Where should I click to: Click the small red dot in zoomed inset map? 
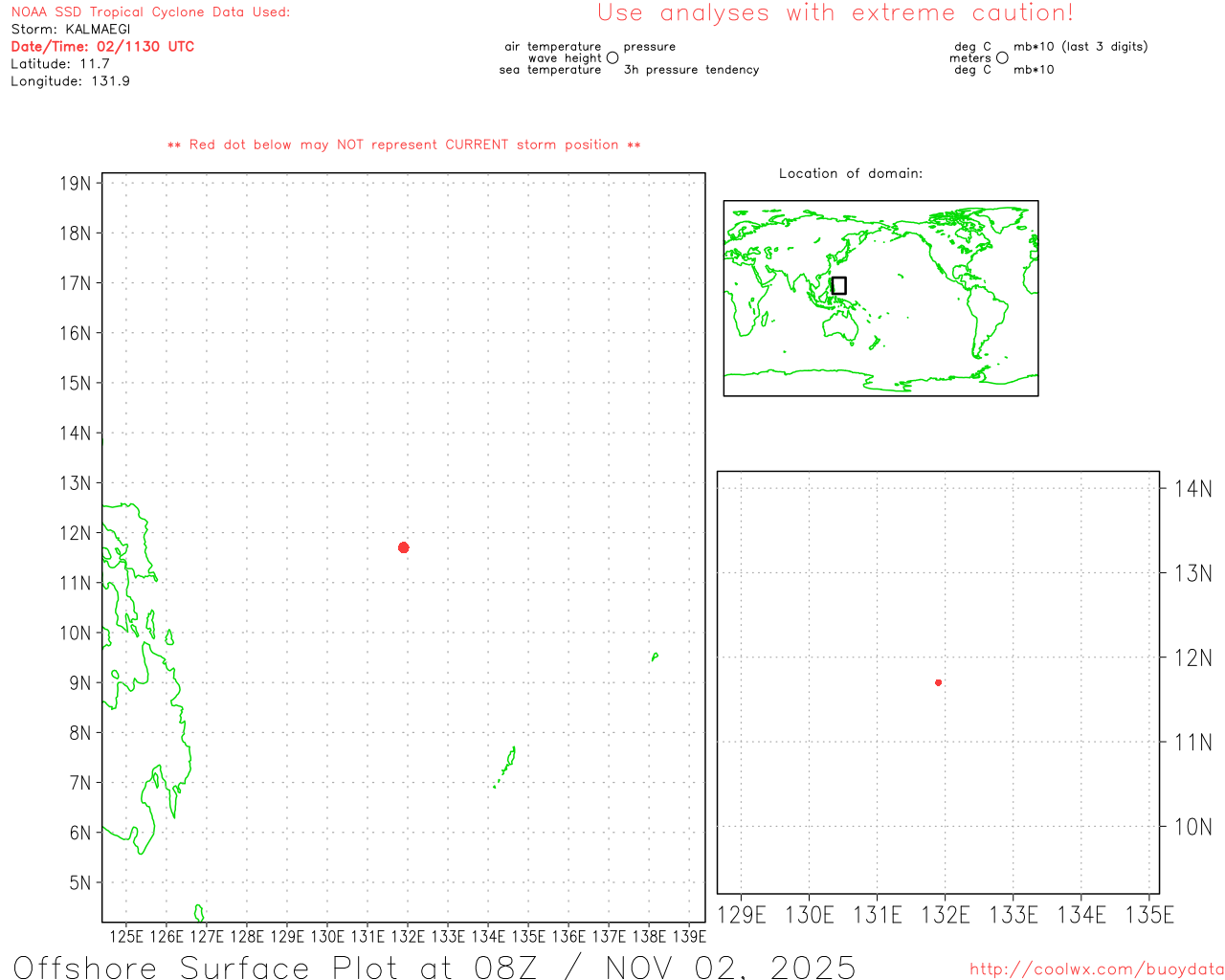click(938, 682)
